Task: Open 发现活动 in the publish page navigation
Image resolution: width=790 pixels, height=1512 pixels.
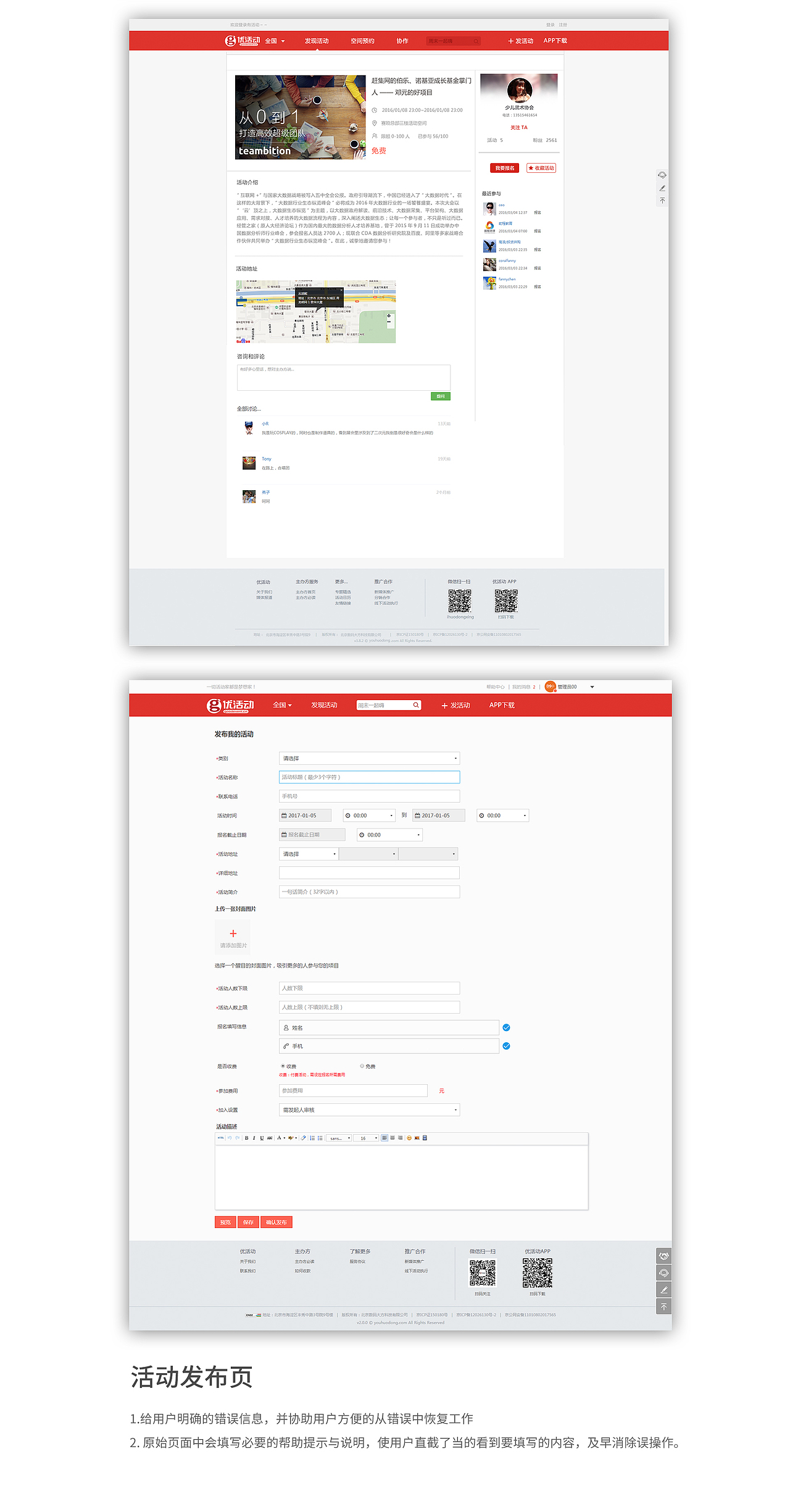Action: [x=324, y=705]
